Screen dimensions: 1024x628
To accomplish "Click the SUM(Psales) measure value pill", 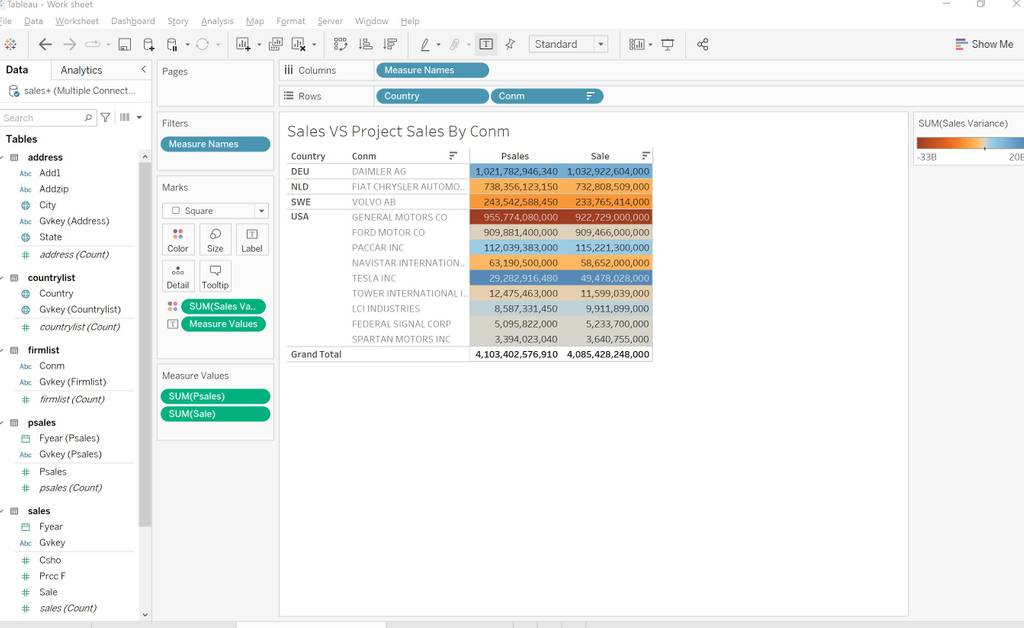I will pos(215,396).
